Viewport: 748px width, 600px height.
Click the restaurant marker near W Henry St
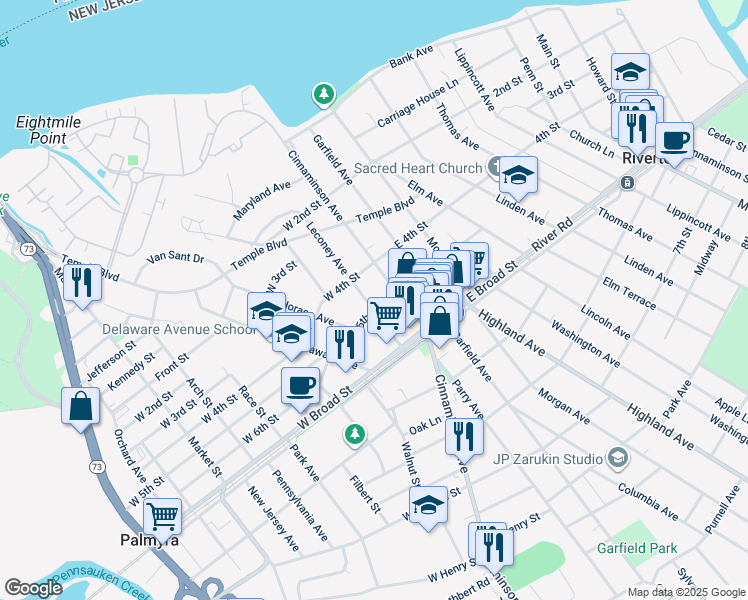click(x=494, y=550)
